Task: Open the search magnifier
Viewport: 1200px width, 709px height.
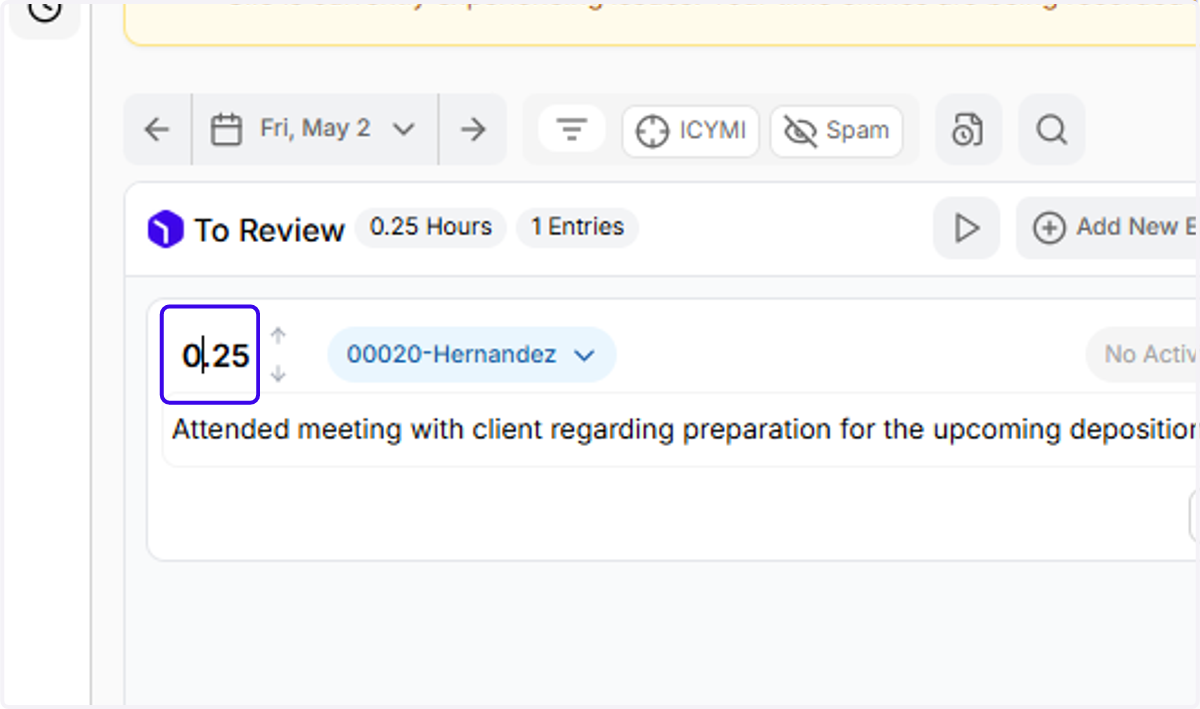Action: (1051, 129)
